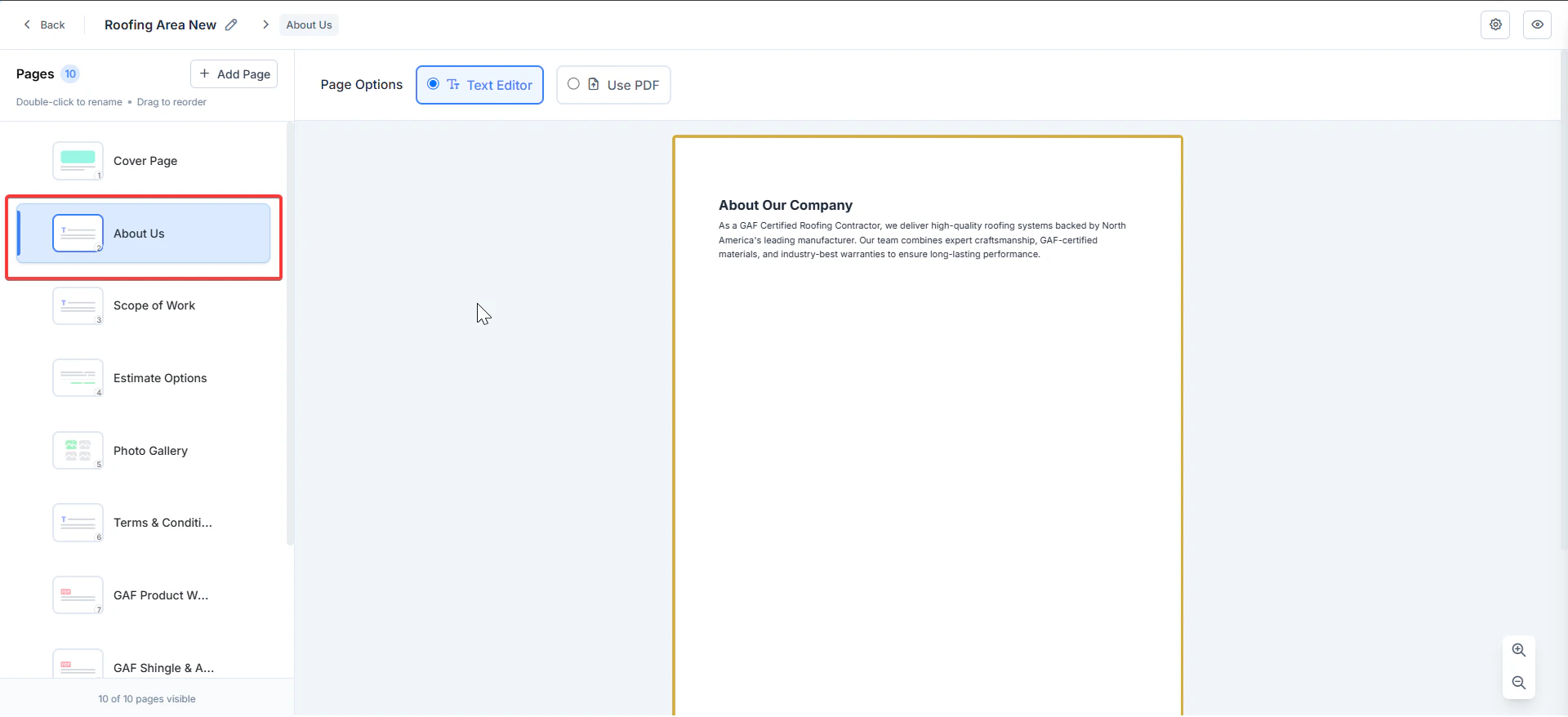Click the GAF Certified Roofing paragraph text

pos(922,240)
